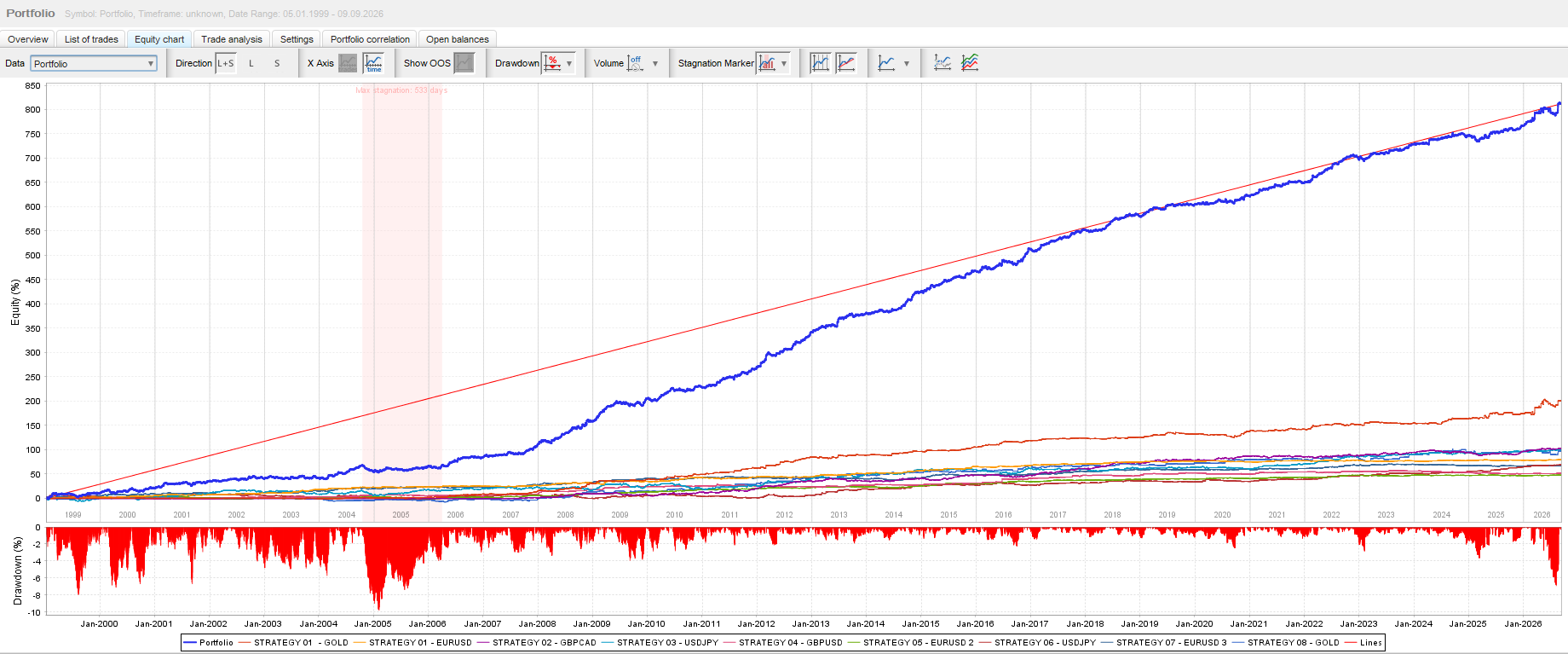Viewport: 1568px width, 654px height.
Task: Switch to Open balances tab
Action: click(458, 39)
